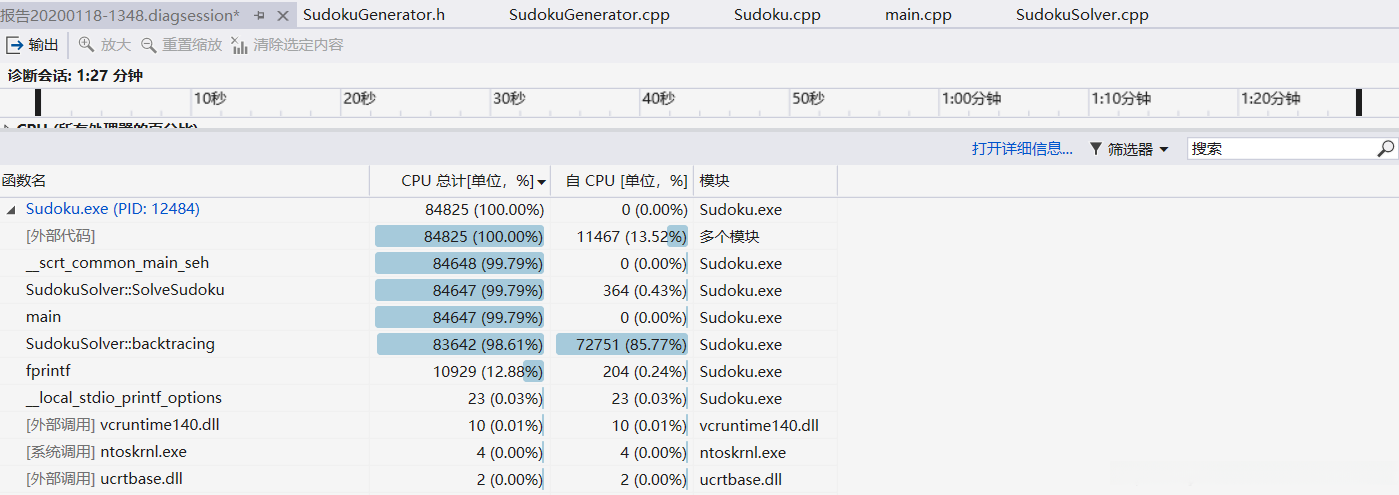Image resolution: width=1399 pixels, height=495 pixels.
Task: Open the 筛选器 filter dropdown
Action: pos(1129,149)
